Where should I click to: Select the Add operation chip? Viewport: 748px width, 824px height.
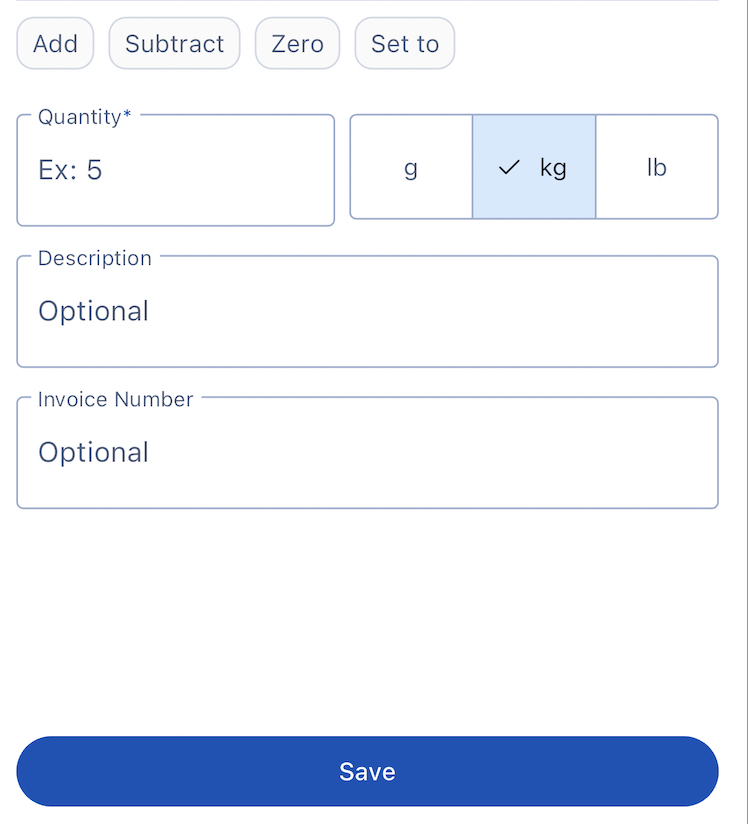coord(55,44)
